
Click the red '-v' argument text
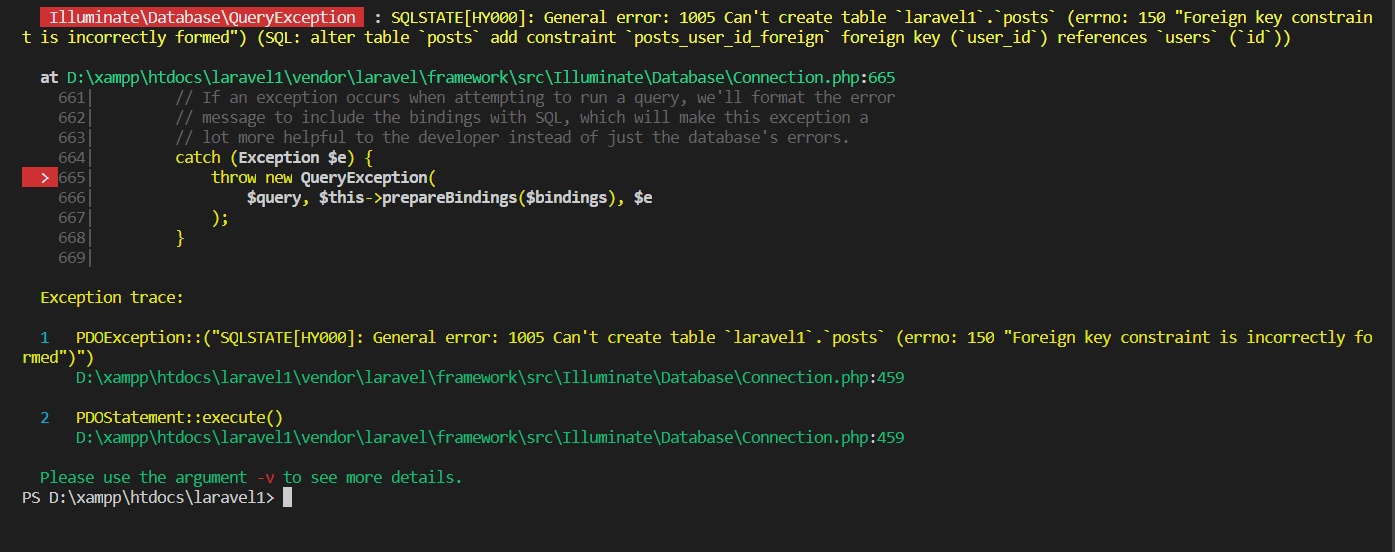point(265,477)
